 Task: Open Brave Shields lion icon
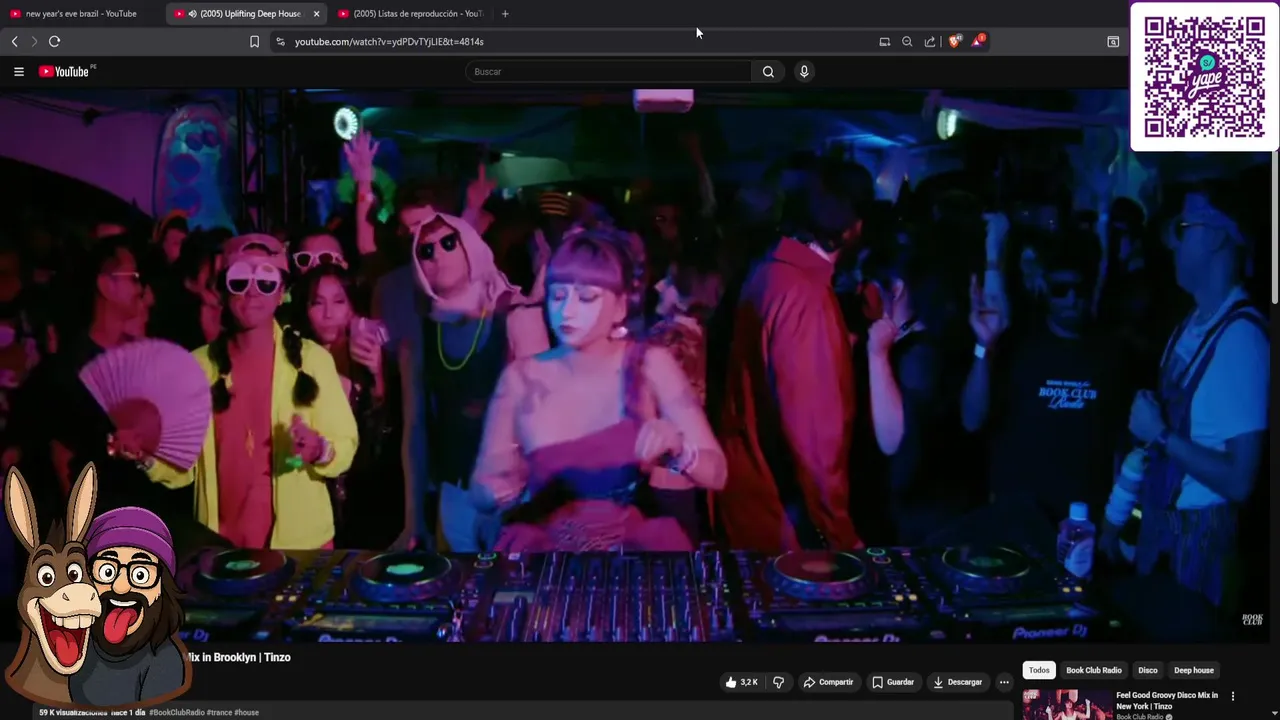point(955,41)
